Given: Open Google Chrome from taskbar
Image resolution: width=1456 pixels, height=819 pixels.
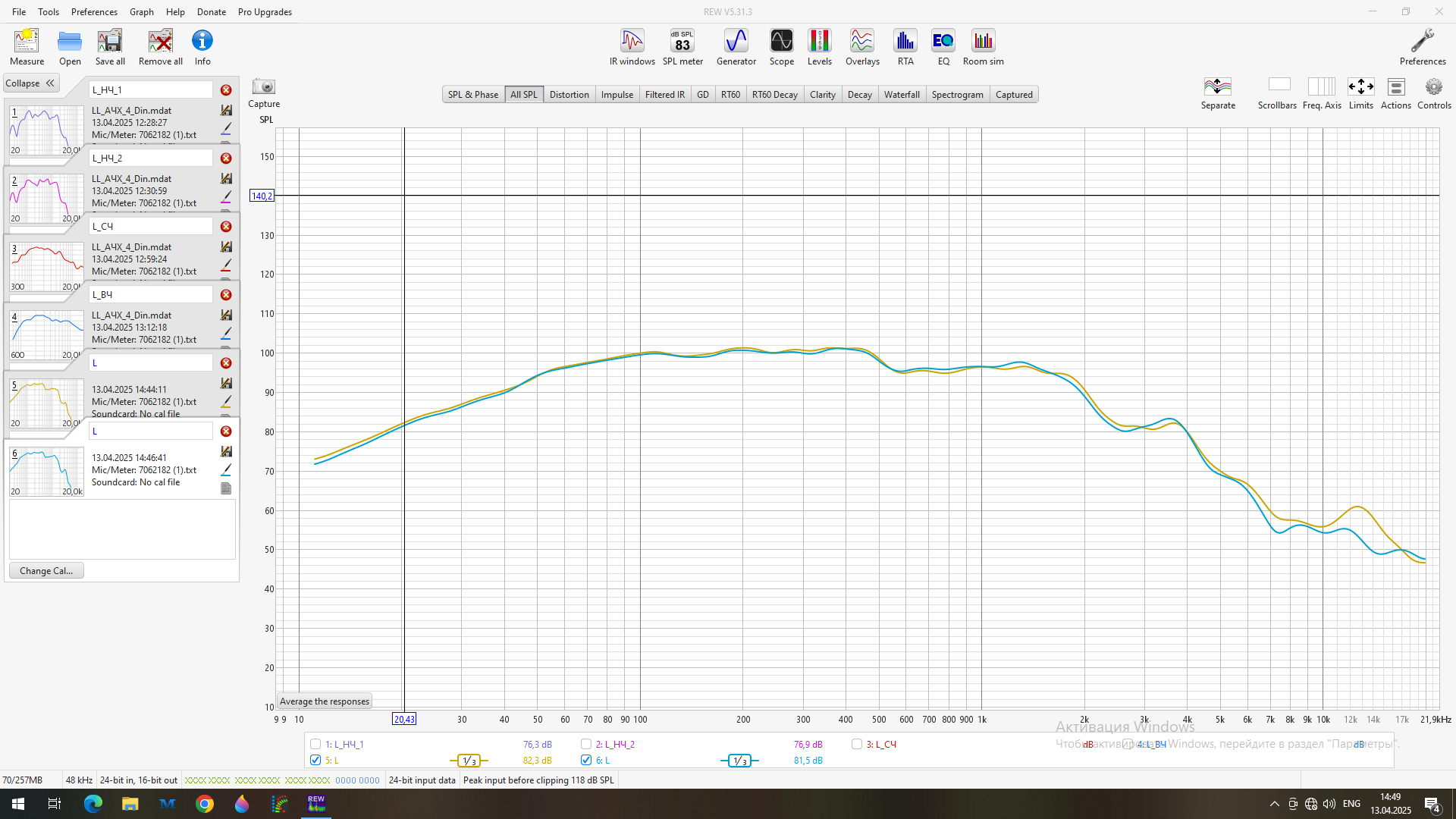Looking at the screenshot, I should pyautogui.click(x=205, y=804).
